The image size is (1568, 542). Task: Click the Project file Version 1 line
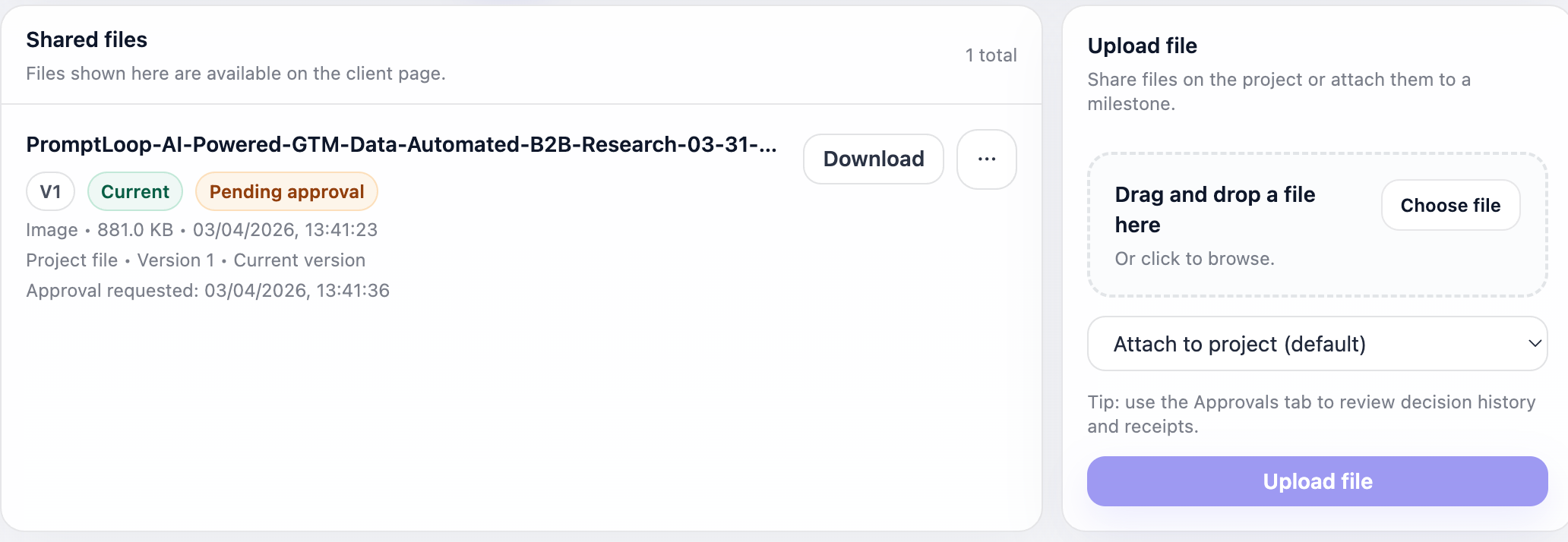(195, 260)
